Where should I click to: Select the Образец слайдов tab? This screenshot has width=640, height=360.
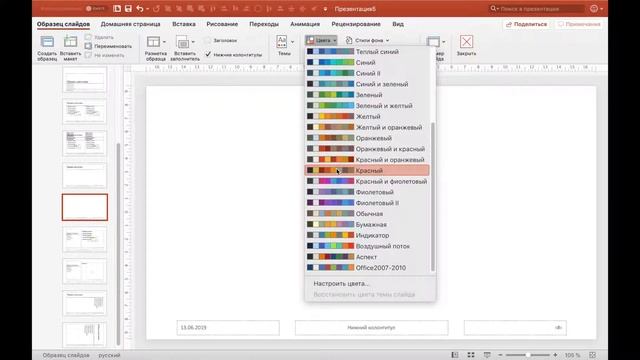(x=63, y=24)
